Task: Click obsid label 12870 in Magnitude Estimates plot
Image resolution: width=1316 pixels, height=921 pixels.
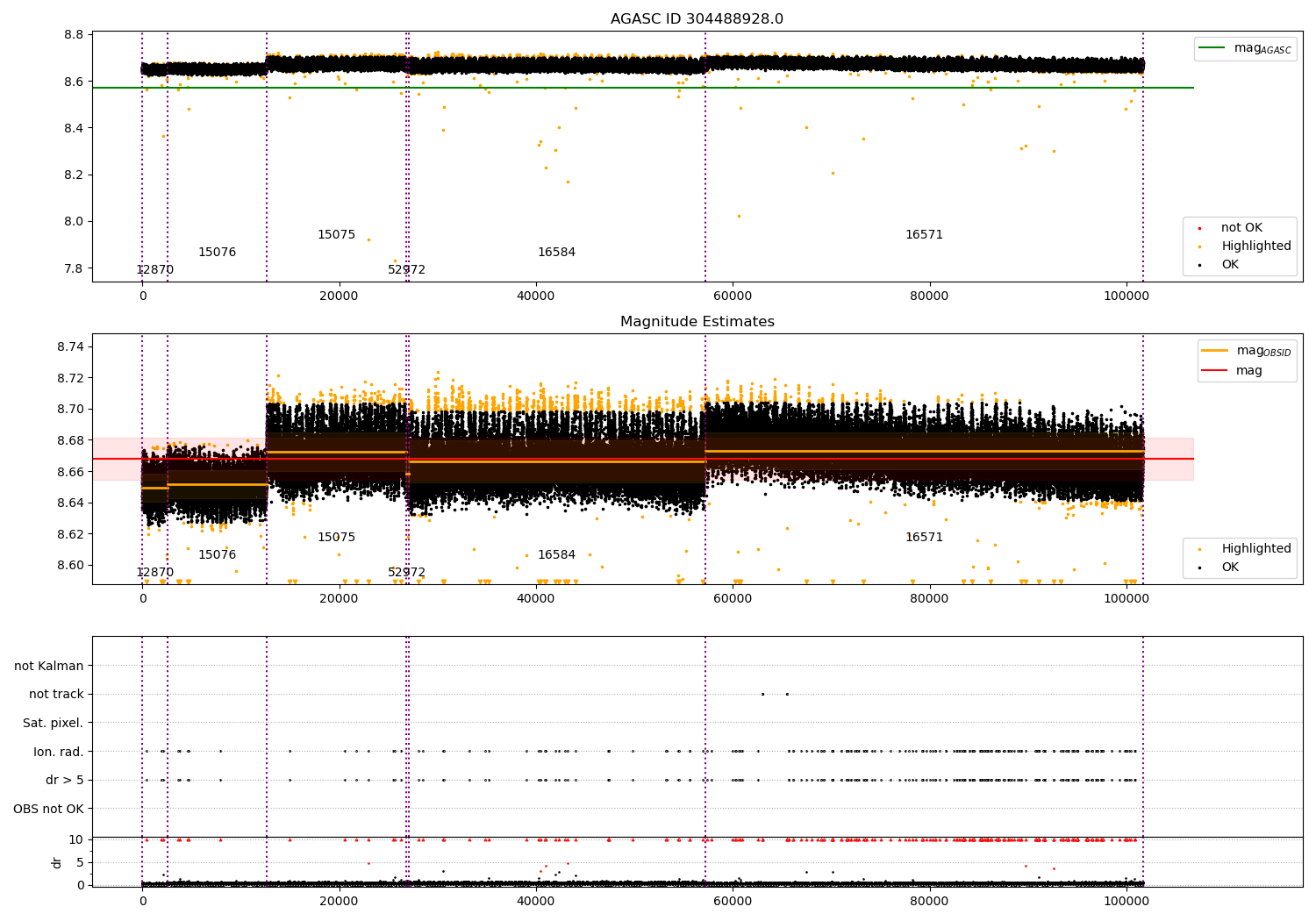Action: pyautogui.click(x=154, y=572)
